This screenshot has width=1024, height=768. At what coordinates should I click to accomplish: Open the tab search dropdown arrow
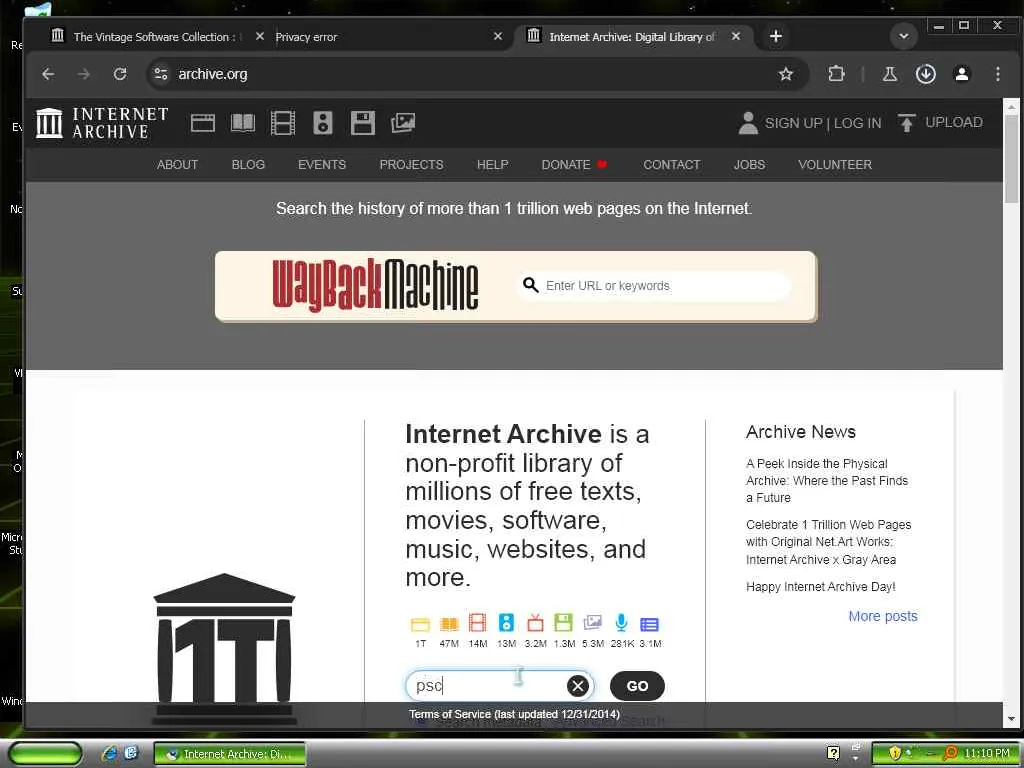(904, 36)
